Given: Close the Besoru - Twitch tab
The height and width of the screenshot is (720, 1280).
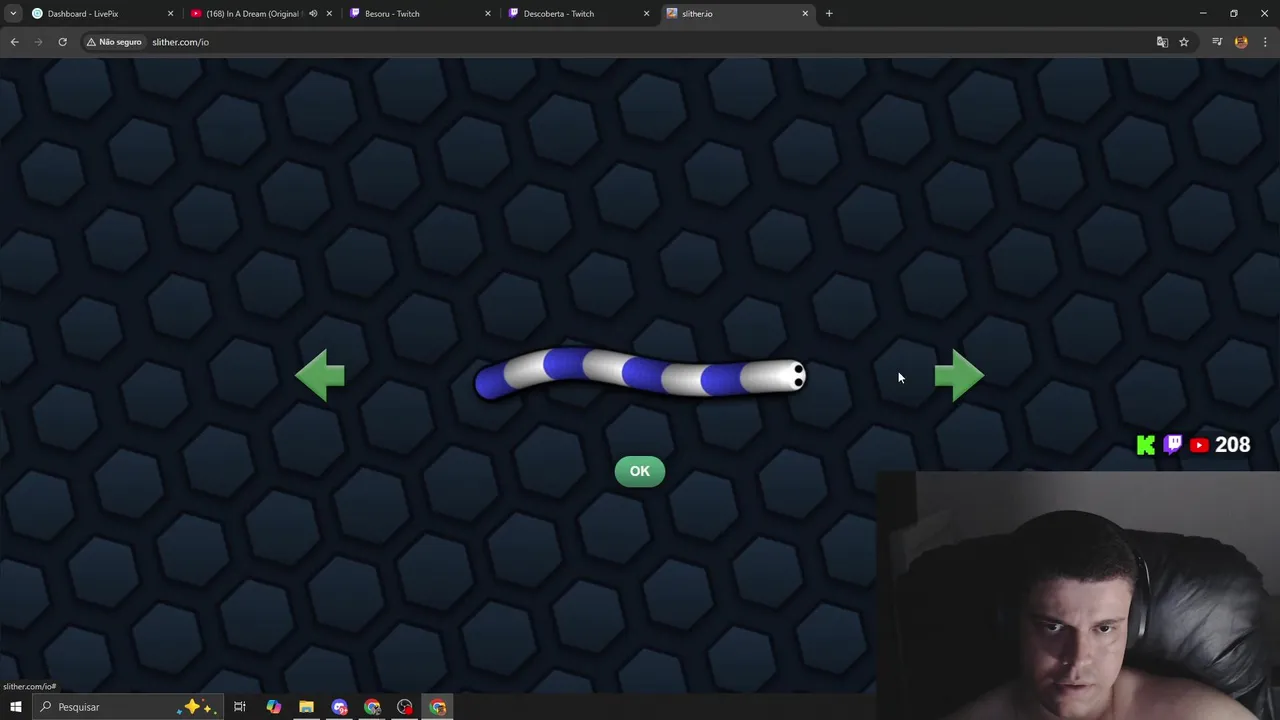Looking at the screenshot, I should click(x=488, y=14).
